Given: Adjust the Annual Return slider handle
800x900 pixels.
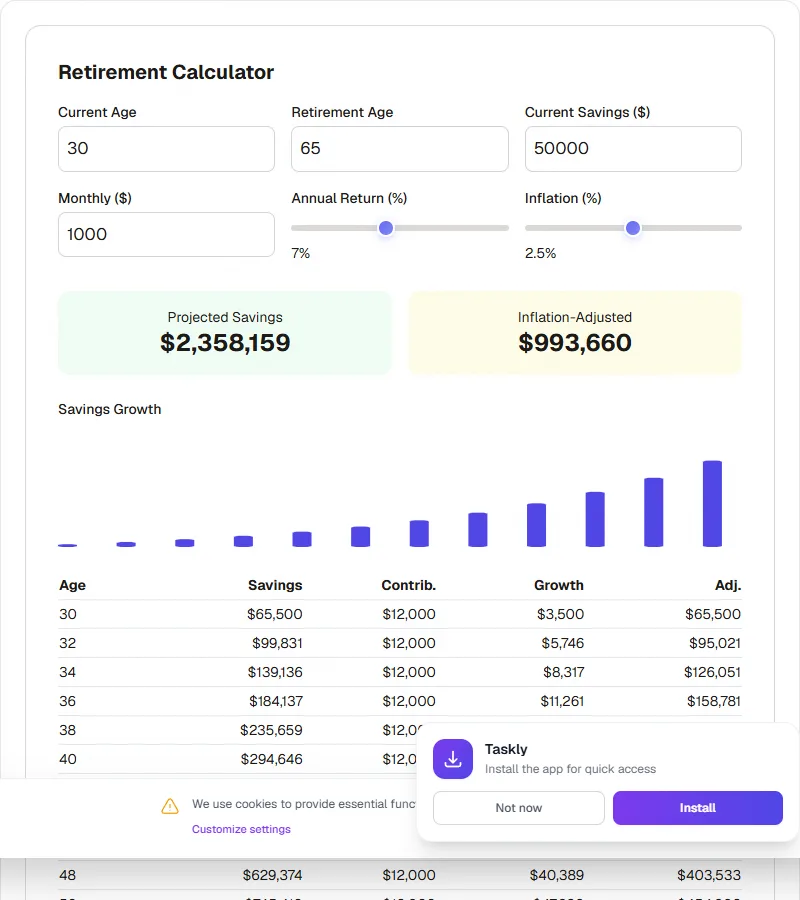Looking at the screenshot, I should pyautogui.click(x=386, y=228).
